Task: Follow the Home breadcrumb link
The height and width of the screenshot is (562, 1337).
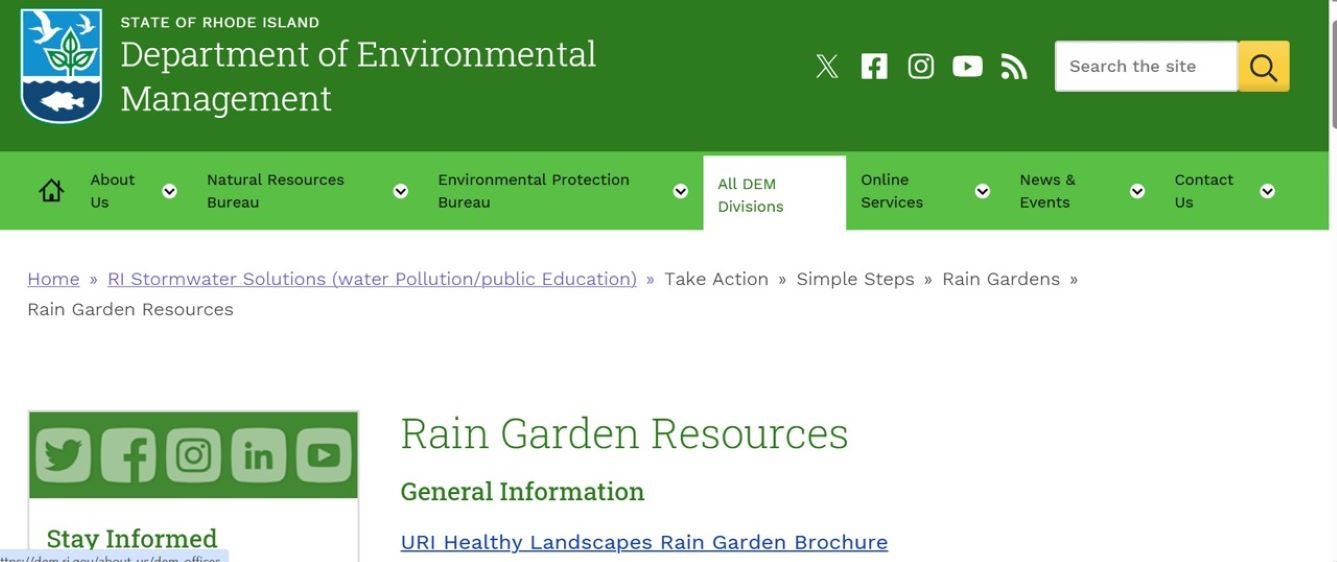Action: [x=53, y=279]
